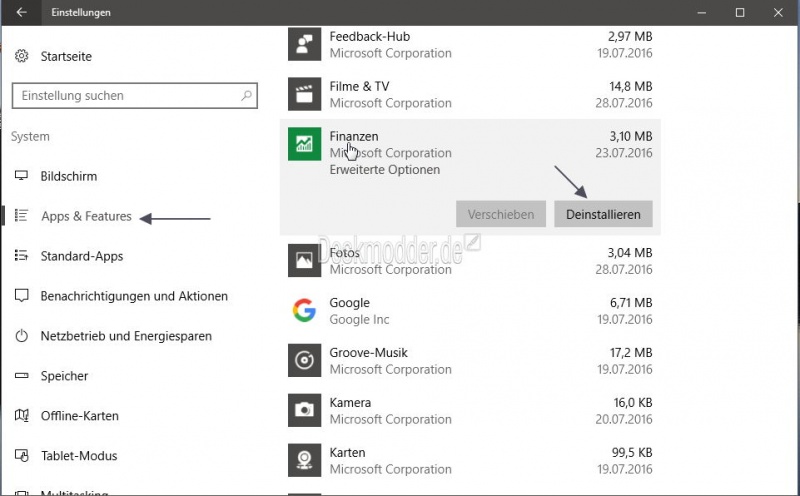This screenshot has width=800, height=496.
Task: Open Erweiterte Optionen for Finanzen
Action: (x=385, y=169)
